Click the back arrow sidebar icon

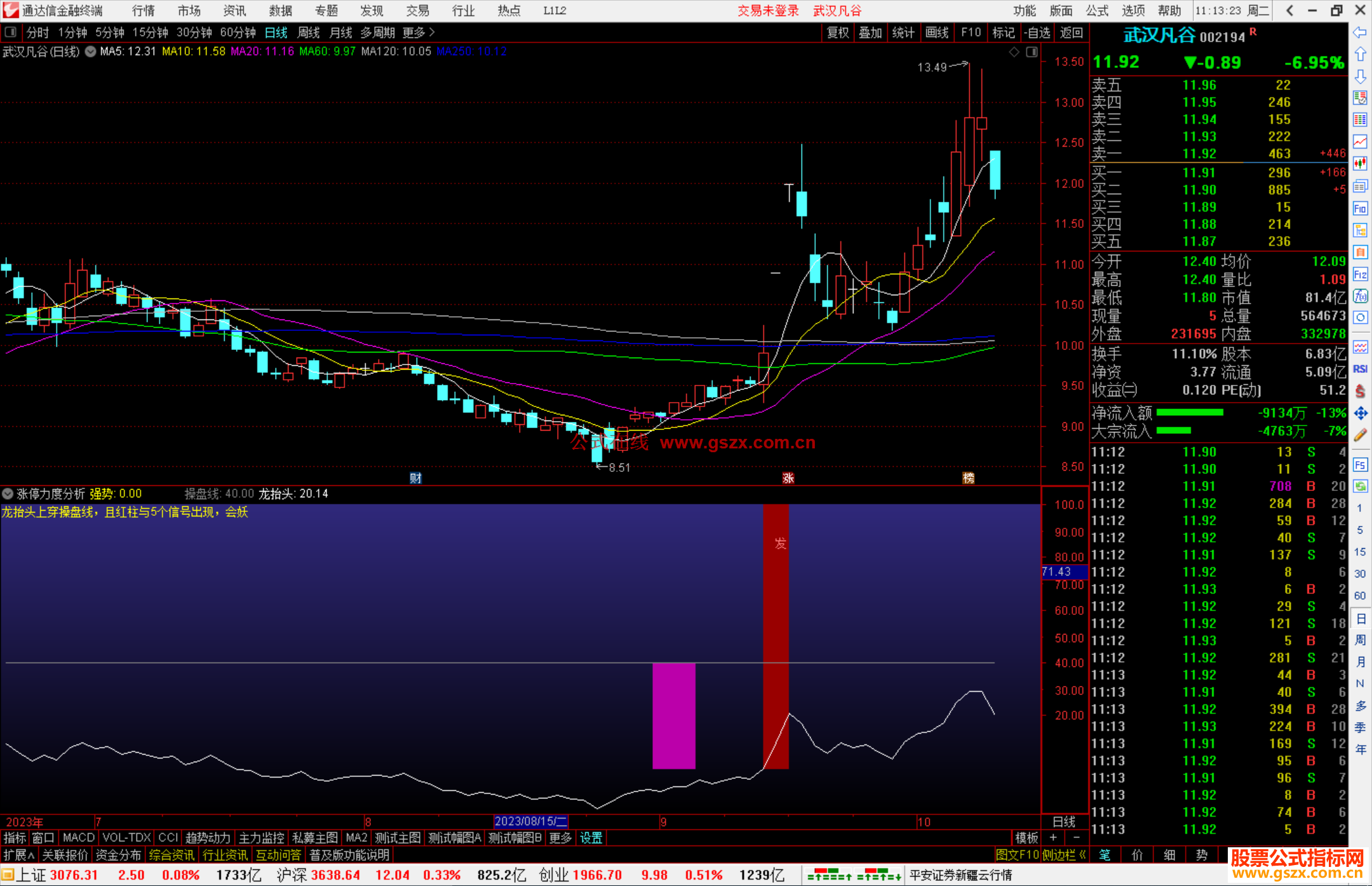1360,32
